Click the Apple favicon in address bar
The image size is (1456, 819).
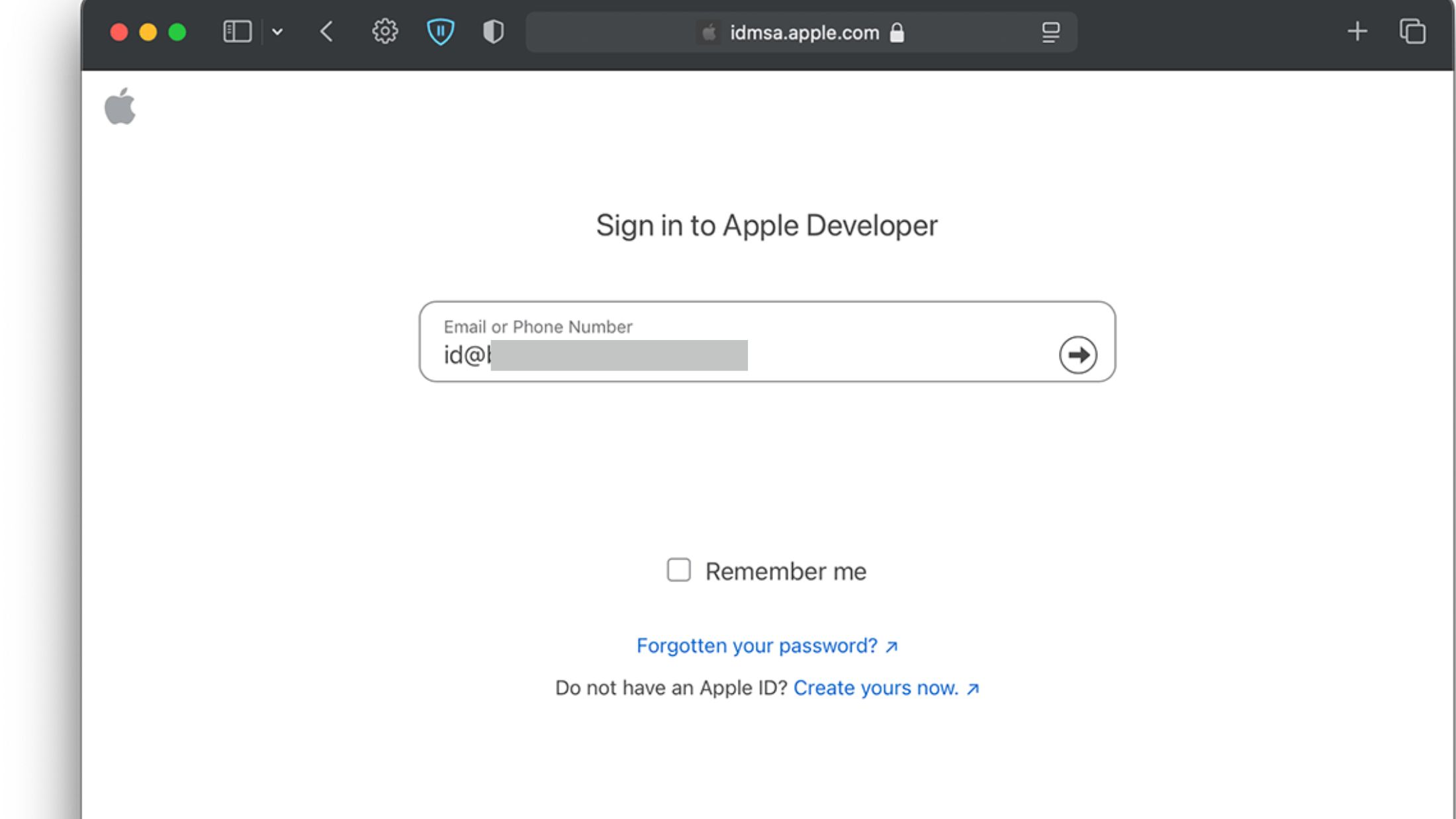[709, 32]
